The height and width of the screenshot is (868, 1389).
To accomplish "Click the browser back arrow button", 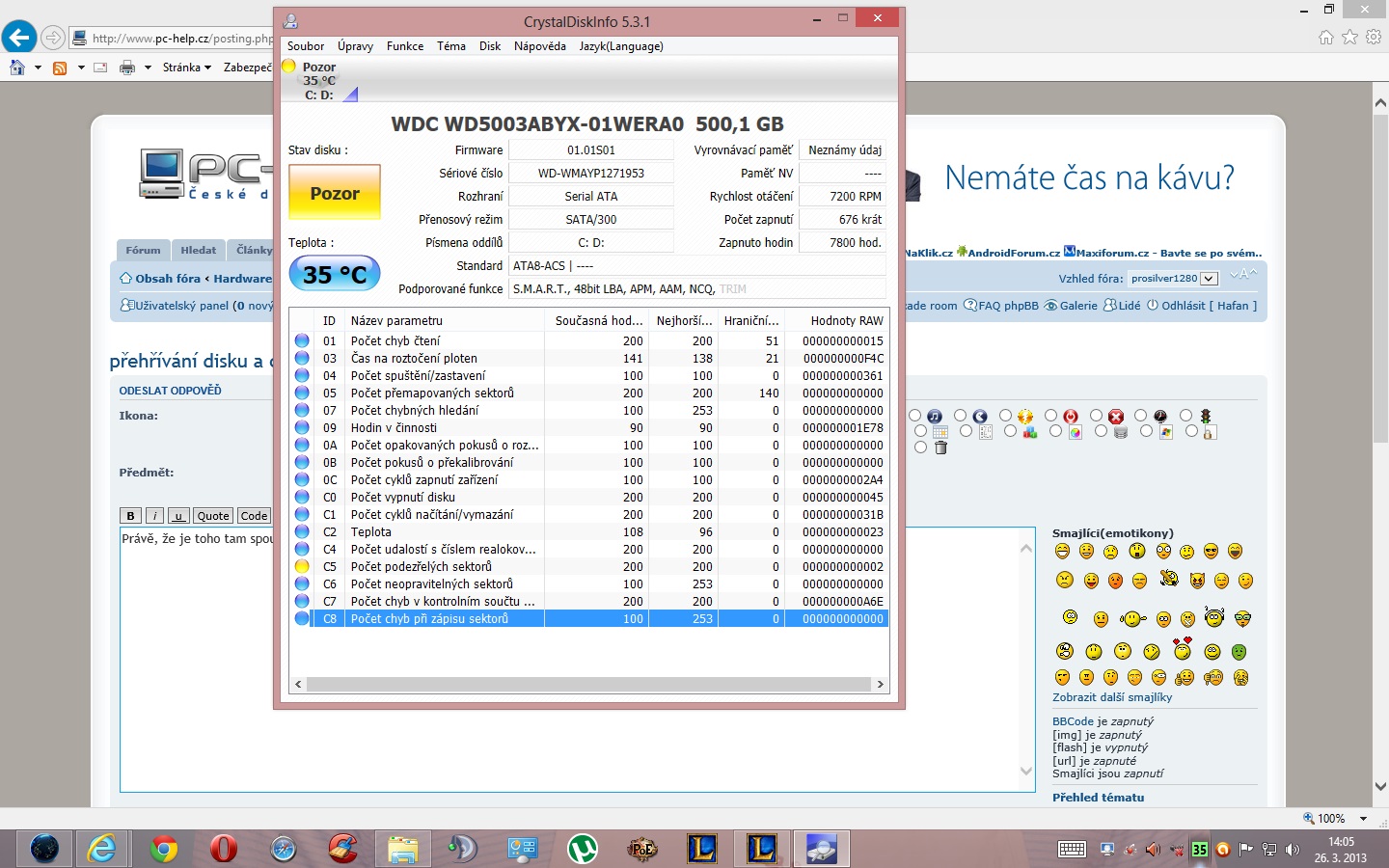I will point(18,38).
